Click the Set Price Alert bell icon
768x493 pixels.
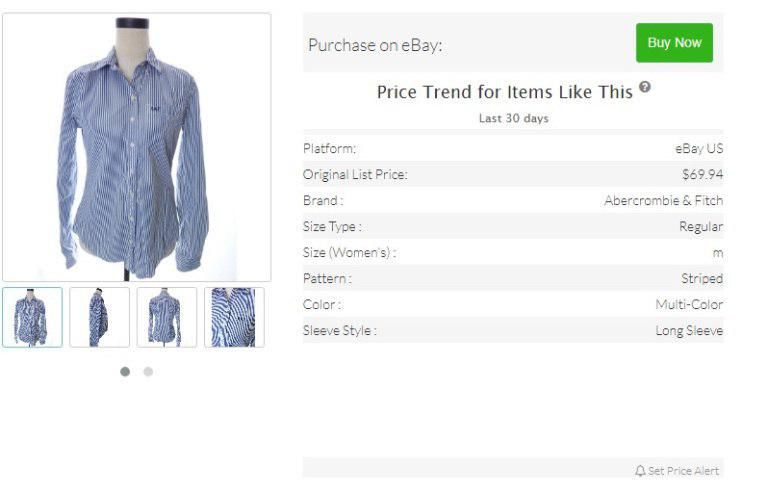pyautogui.click(x=640, y=471)
